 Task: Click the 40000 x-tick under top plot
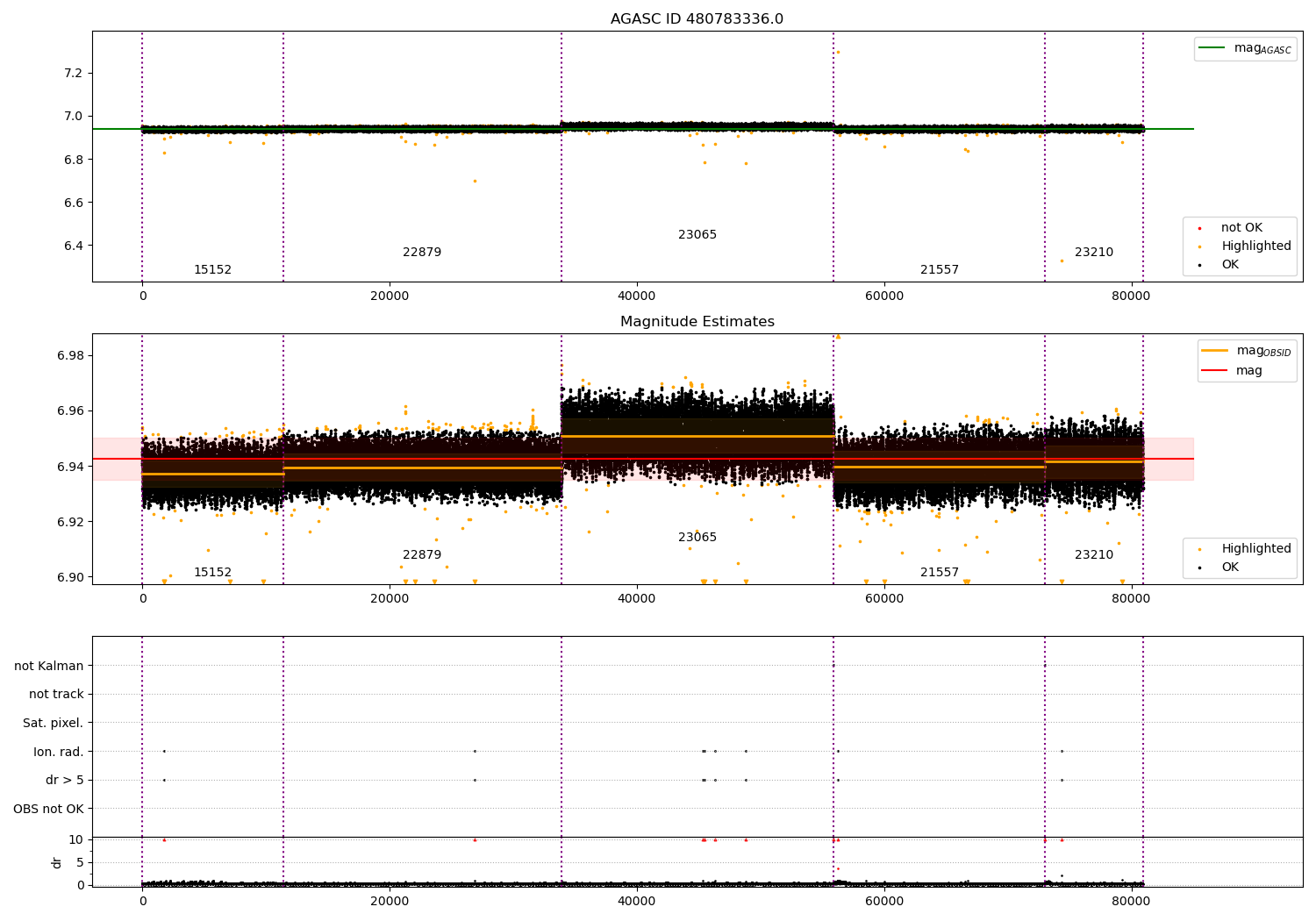637,296
